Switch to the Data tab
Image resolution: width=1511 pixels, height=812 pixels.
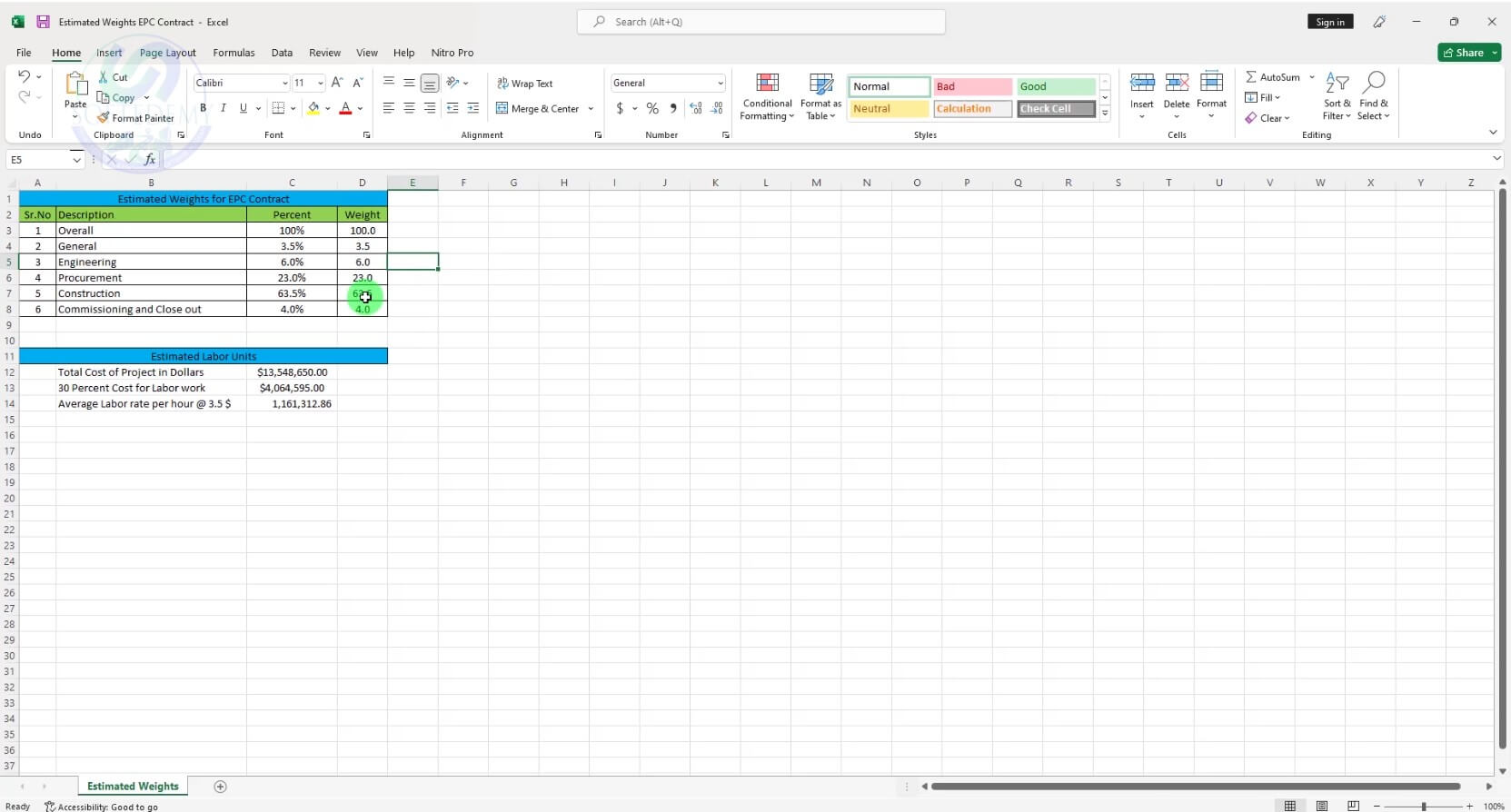[x=282, y=53]
